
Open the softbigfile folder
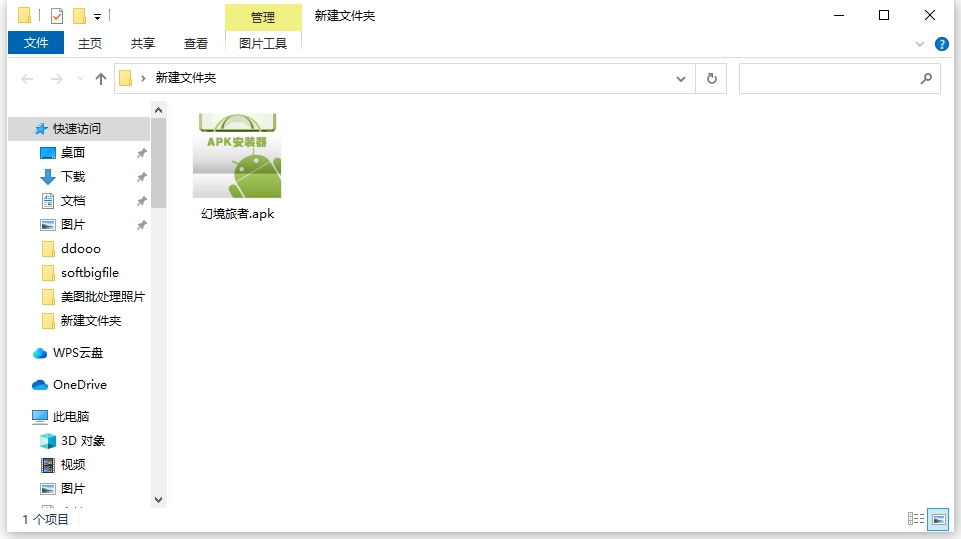[89, 272]
